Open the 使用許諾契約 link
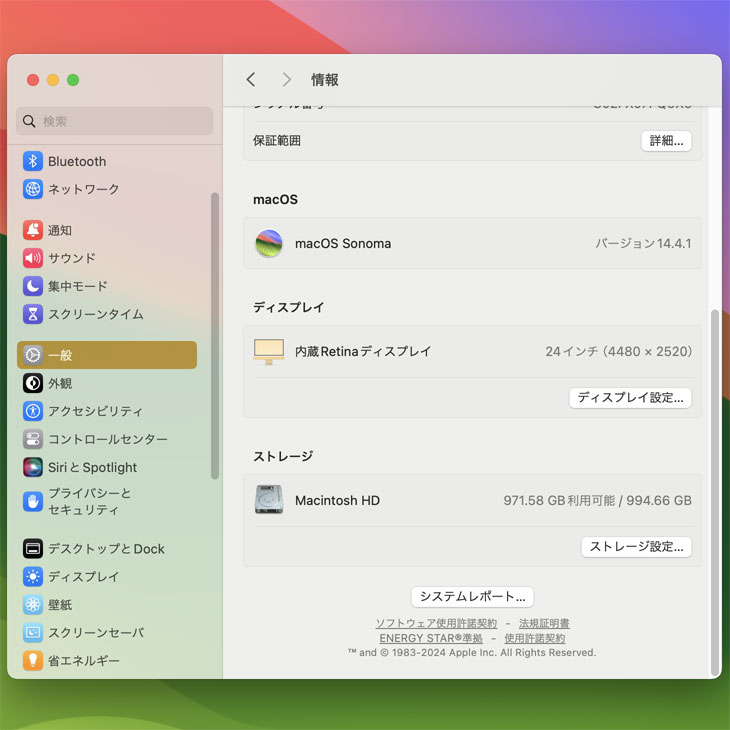 534,638
